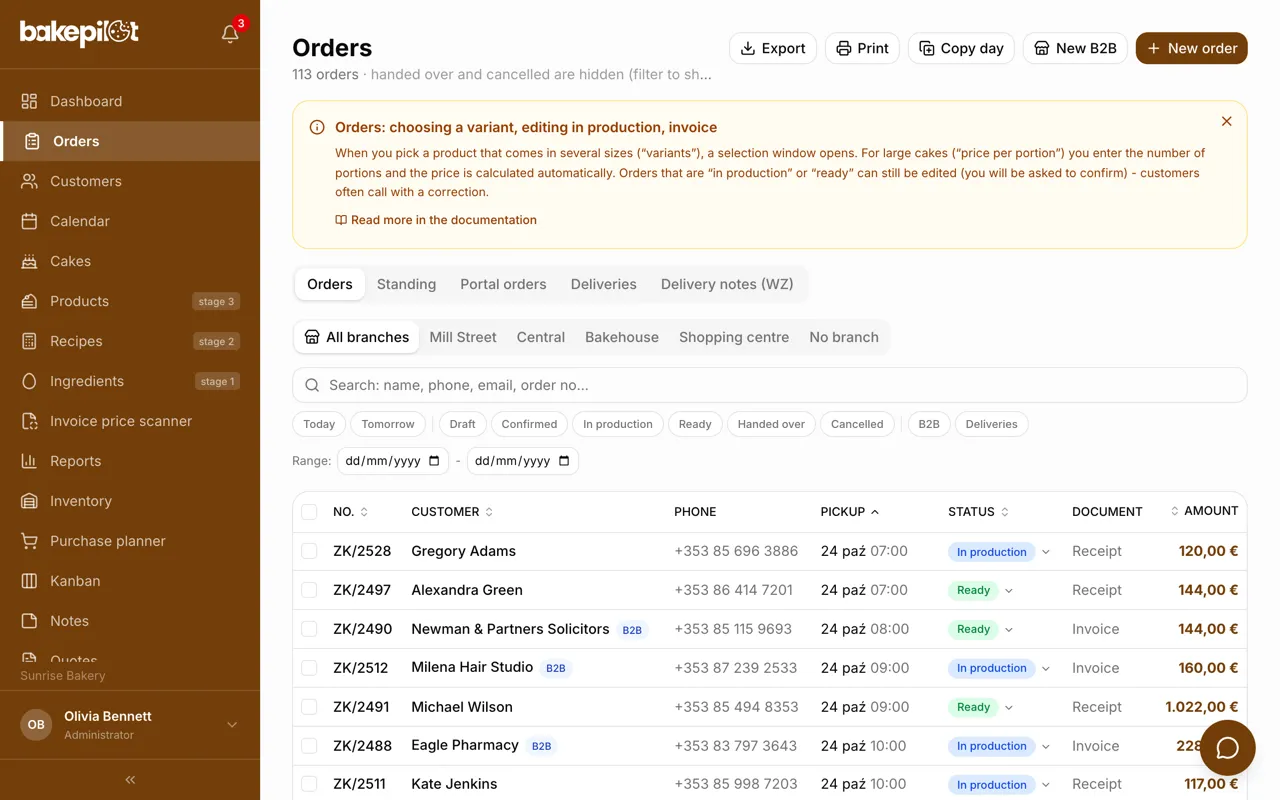This screenshot has height=800, width=1280.
Task: Click the Notes sticky note icon
Action: tap(30, 621)
